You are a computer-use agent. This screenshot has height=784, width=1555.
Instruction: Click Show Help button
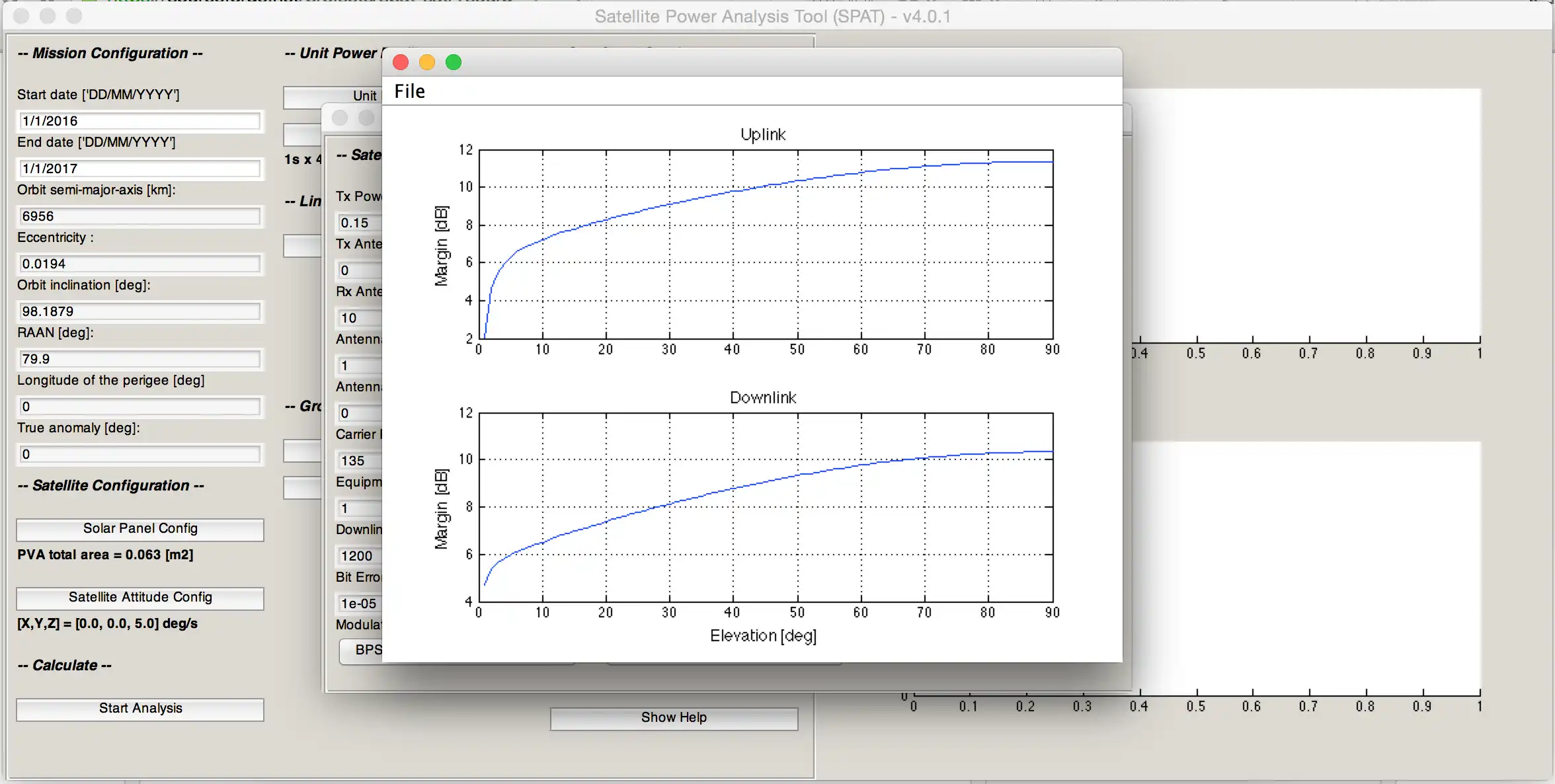point(675,718)
